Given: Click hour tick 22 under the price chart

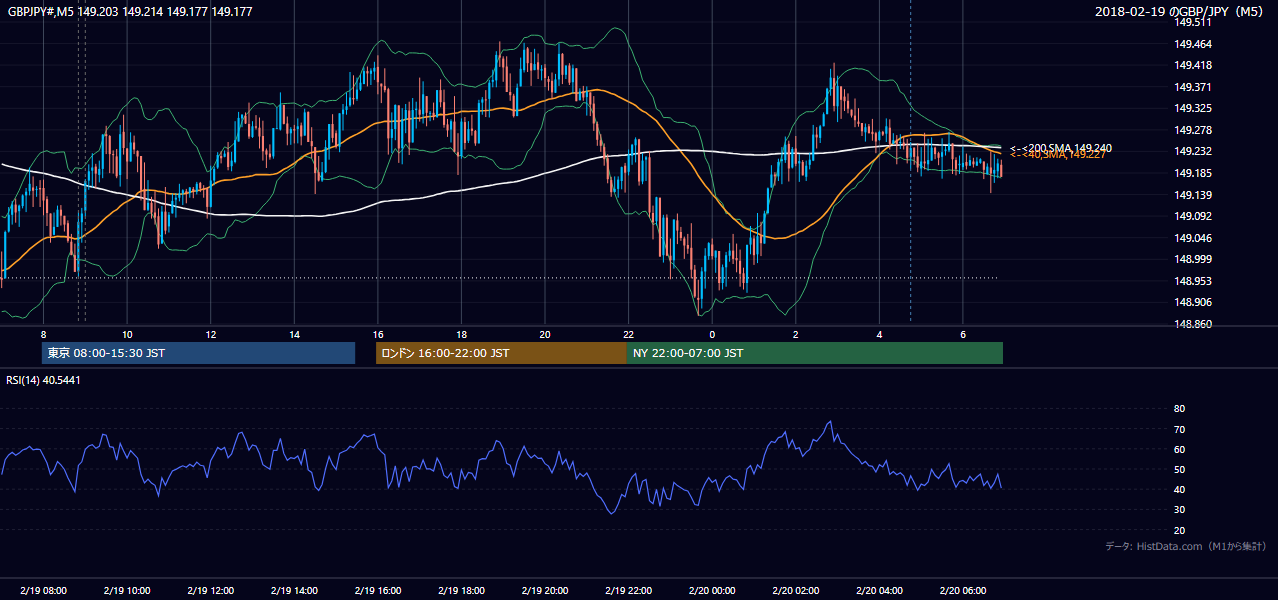Looking at the screenshot, I should pos(628,334).
